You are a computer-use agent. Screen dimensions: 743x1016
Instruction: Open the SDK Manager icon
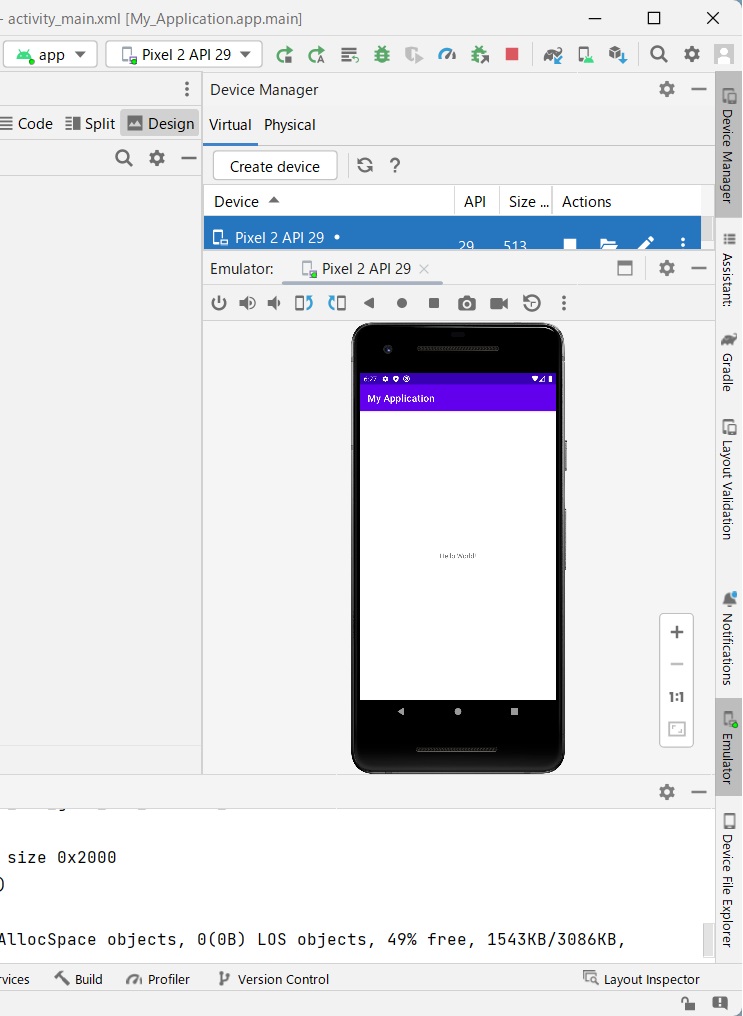tap(618, 55)
